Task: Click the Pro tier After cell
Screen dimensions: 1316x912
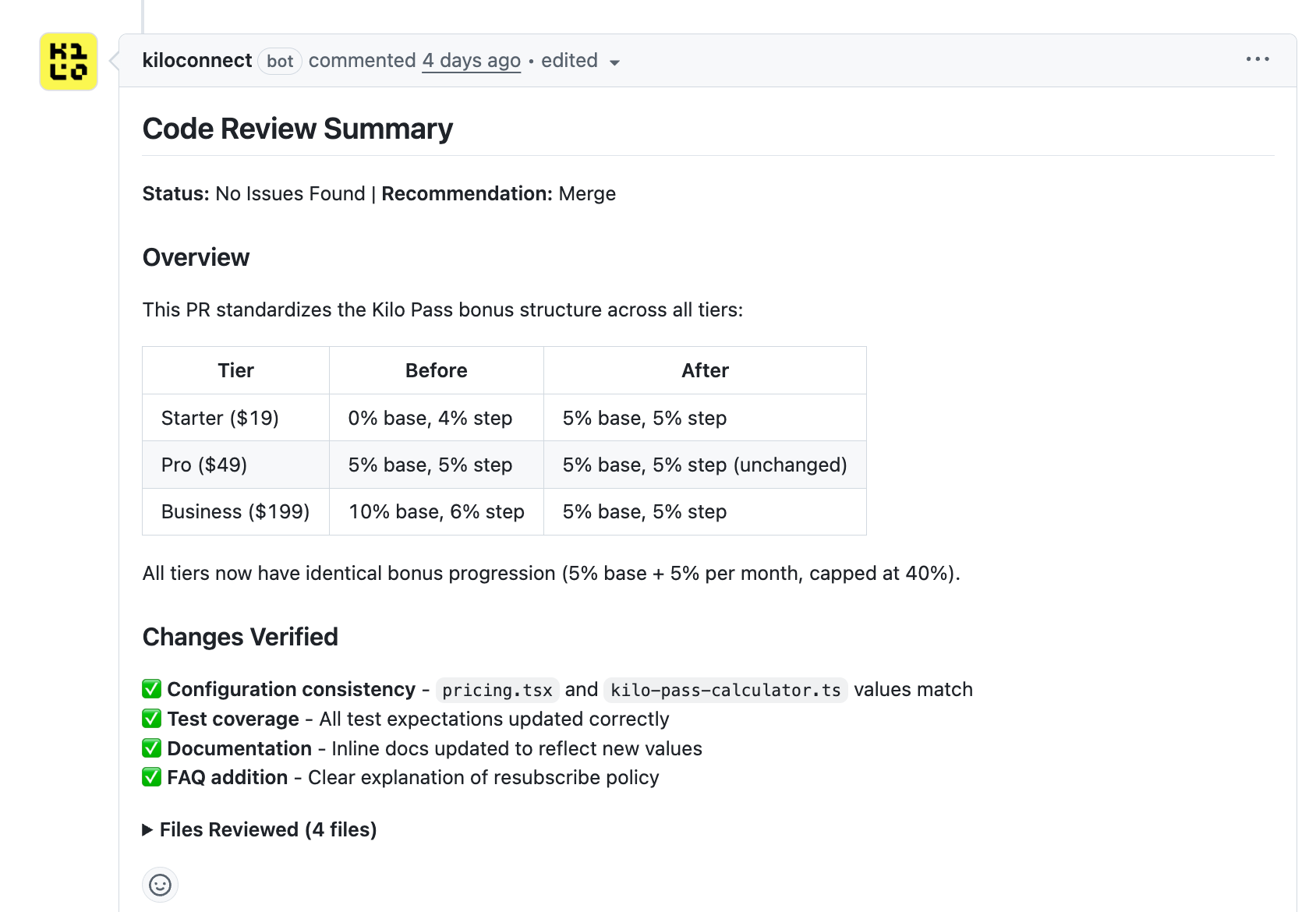Action: (x=705, y=465)
